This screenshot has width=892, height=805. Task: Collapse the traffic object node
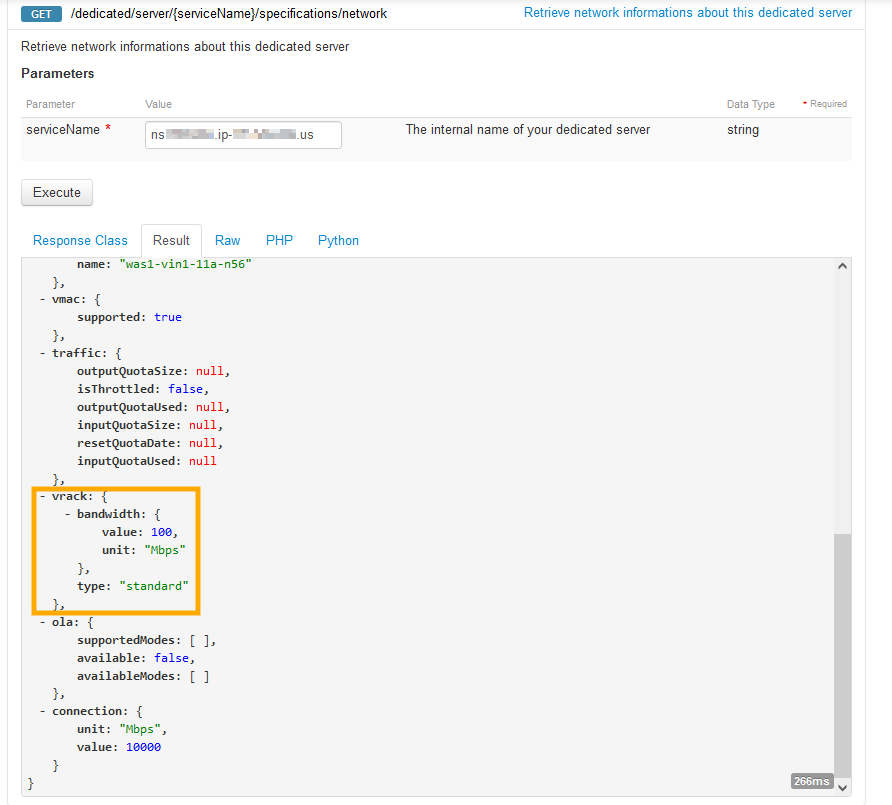[x=43, y=353]
